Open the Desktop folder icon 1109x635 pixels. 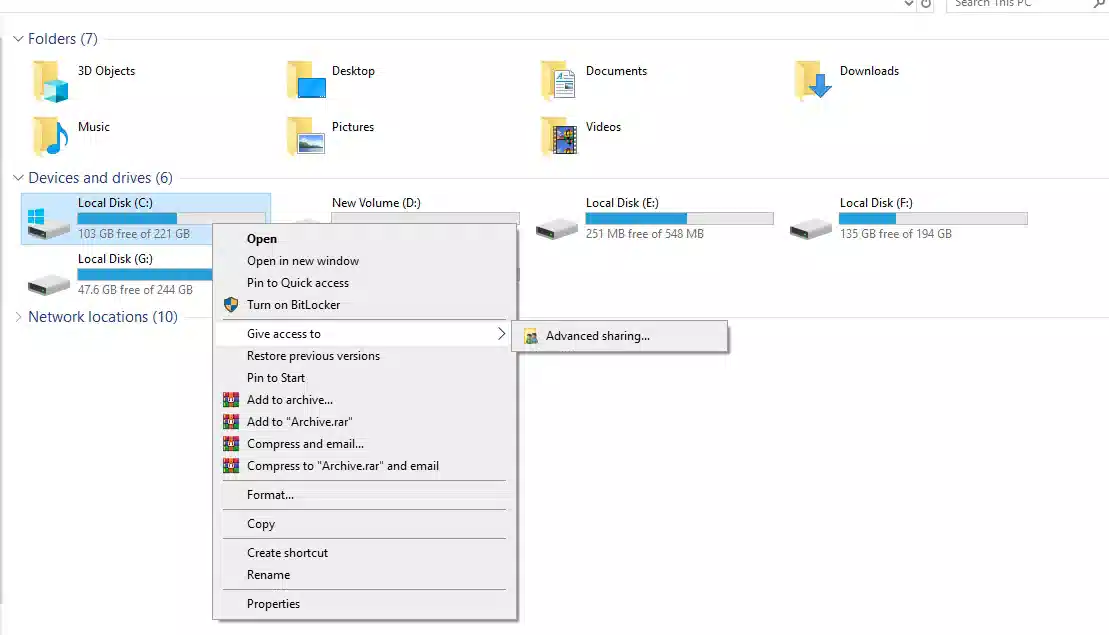pyautogui.click(x=306, y=81)
